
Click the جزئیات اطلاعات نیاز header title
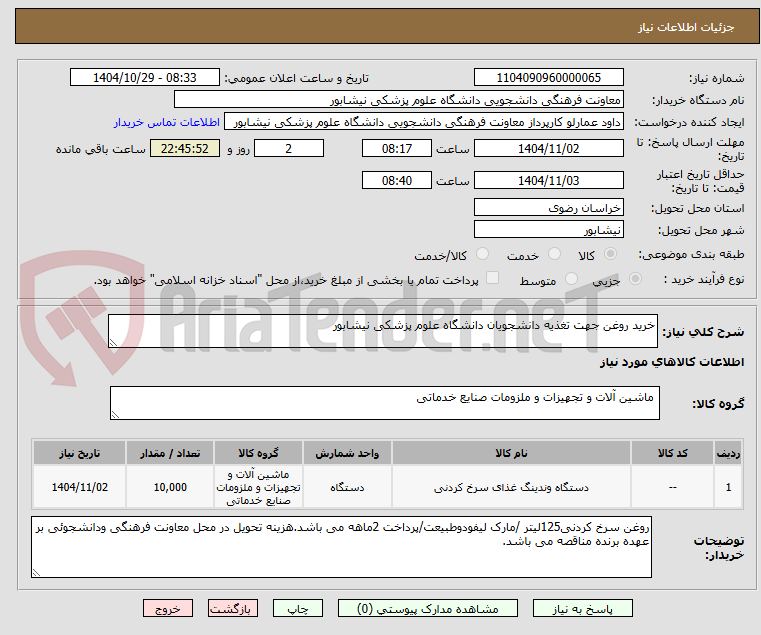click(x=685, y=27)
